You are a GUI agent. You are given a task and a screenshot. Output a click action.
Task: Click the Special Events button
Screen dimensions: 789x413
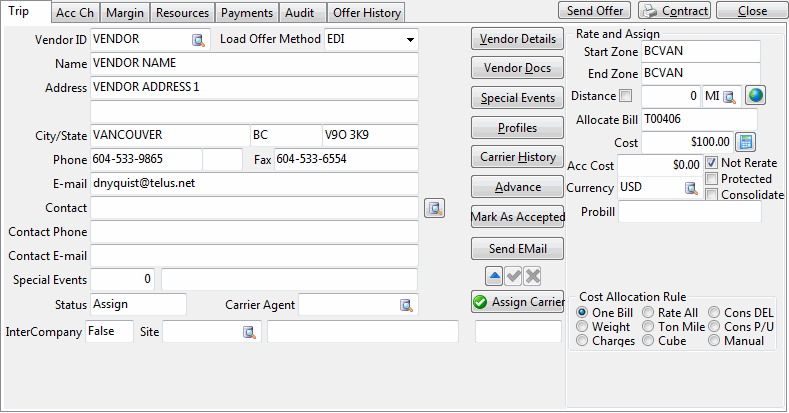pyautogui.click(x=517, y=98)
